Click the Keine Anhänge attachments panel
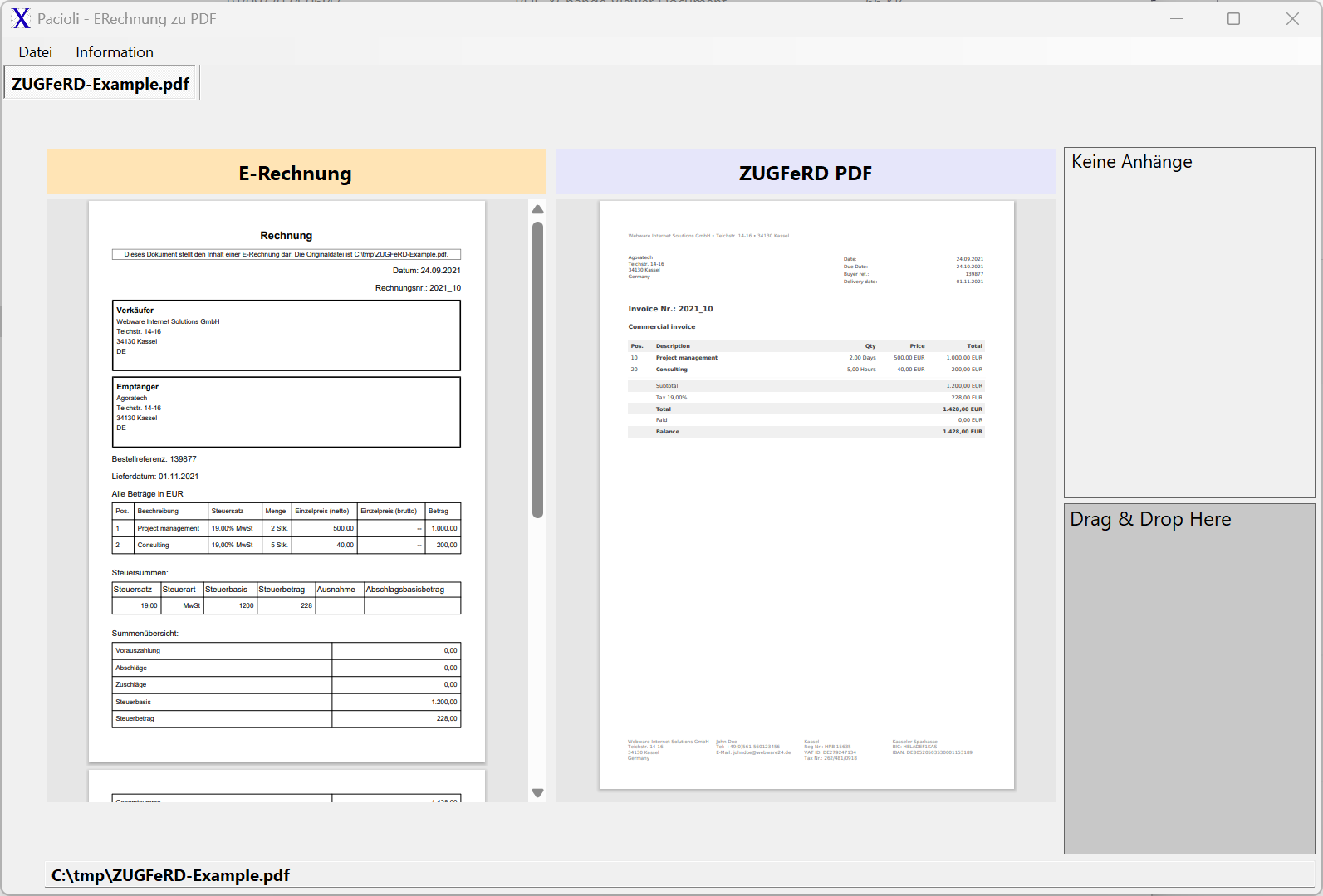Image resolution: width=1323 pixels, height=896 pixels. click(x=1188, y=322)
